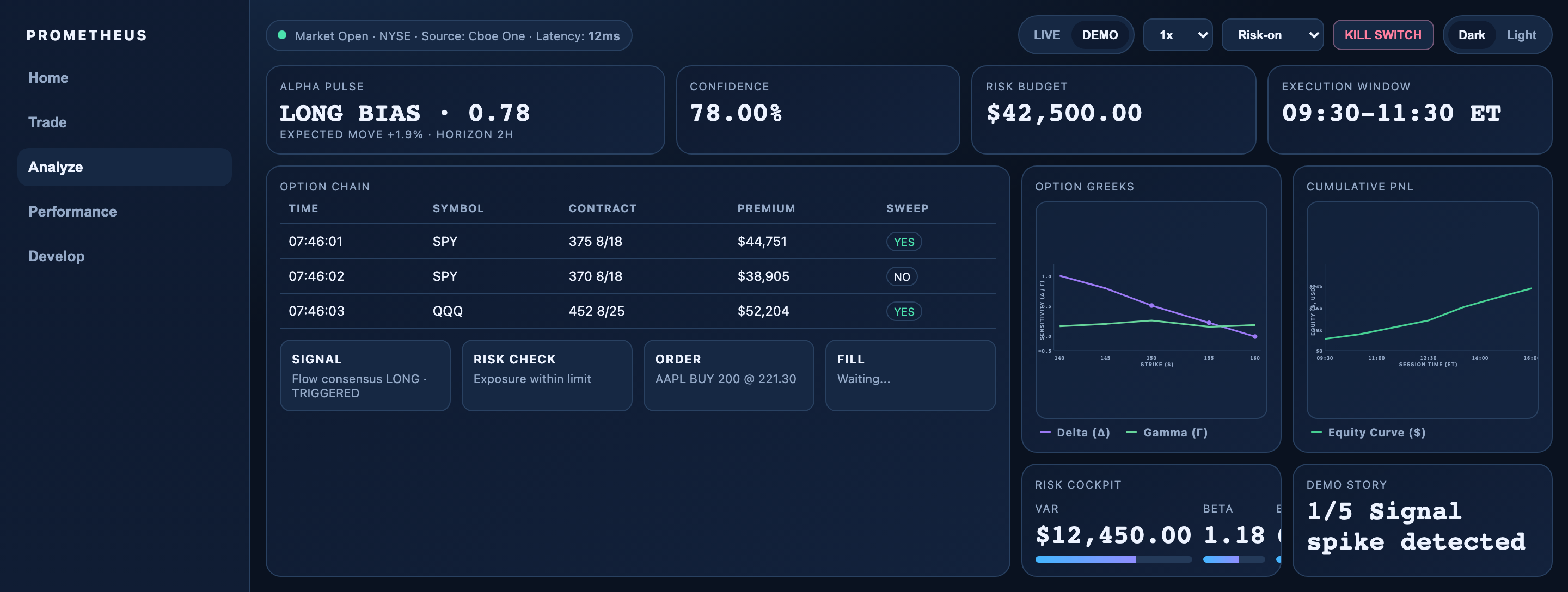Screen dimensions: 1568x592
Task: Toggle the Equity Curve ($) legend entry
Action: [x=1368, y=433]
